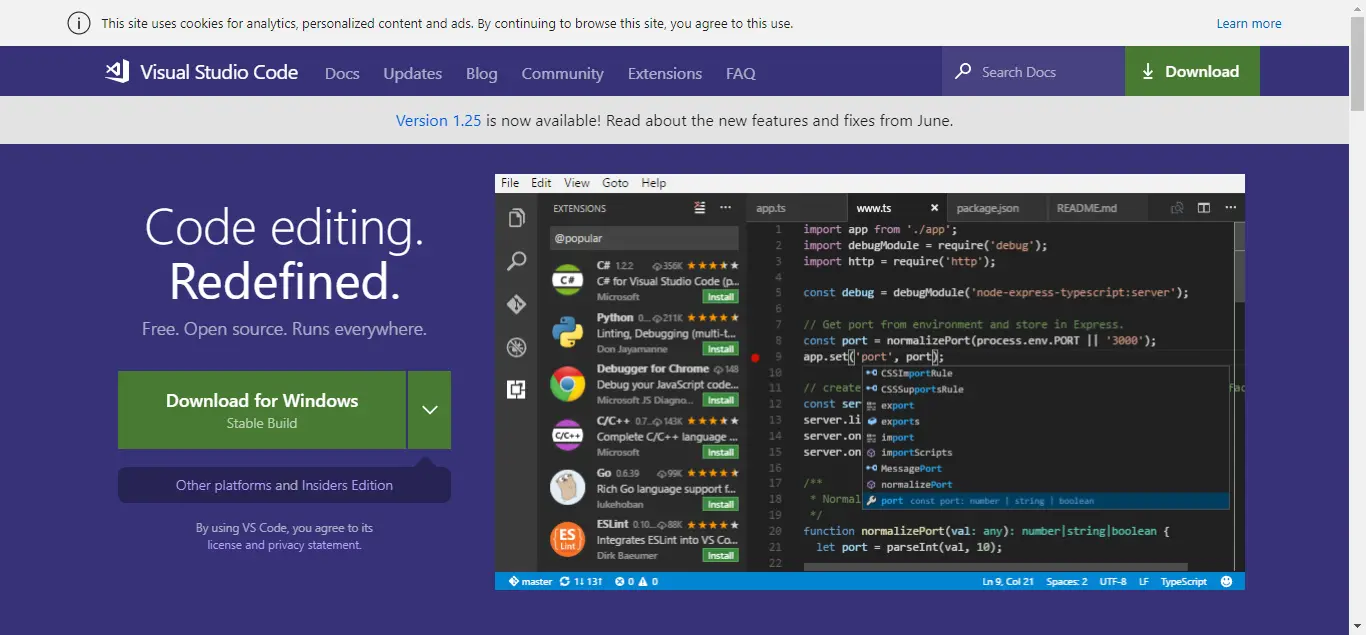Click the smiley feedback icon

1227,581
